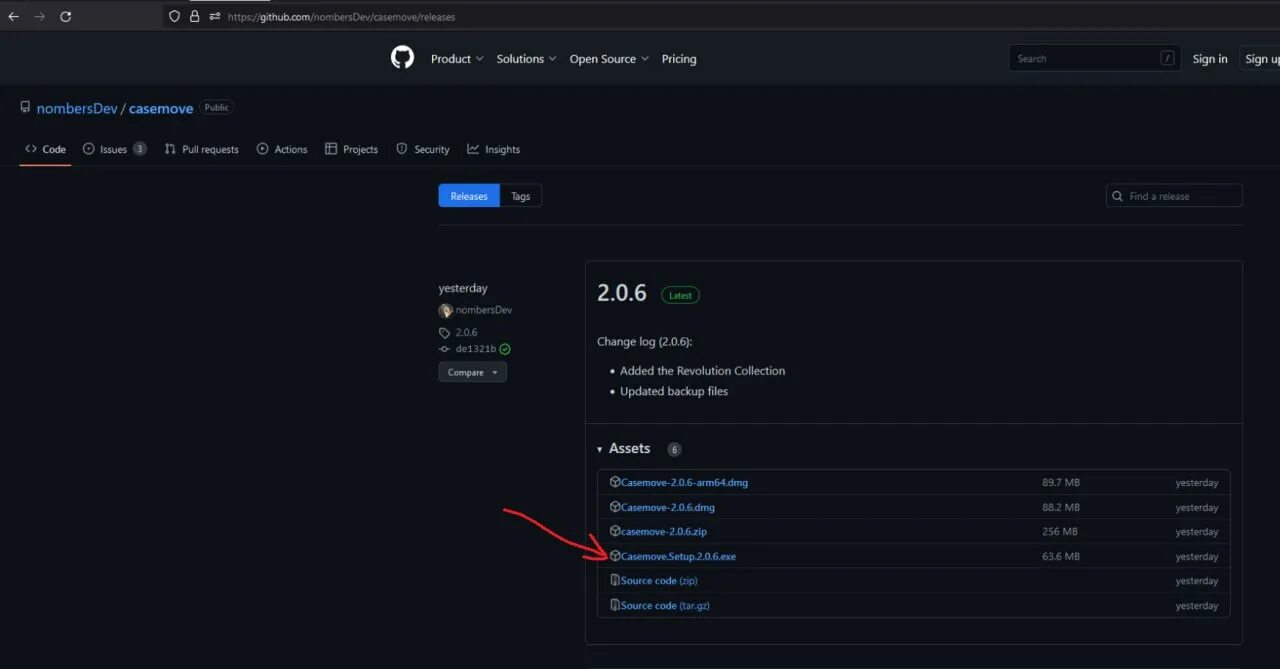Click file icon for Source code (zip)
This screenshot has width=1280, height=669.
[x=615, y=580]
